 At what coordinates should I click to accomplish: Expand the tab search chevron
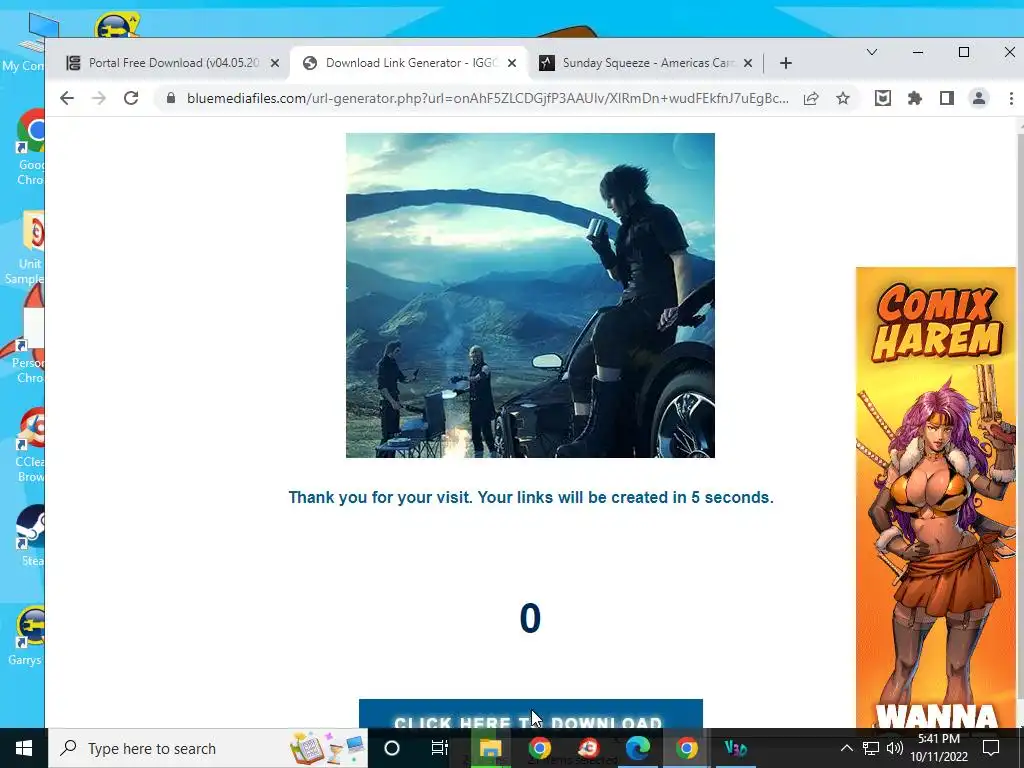[872, 52]
